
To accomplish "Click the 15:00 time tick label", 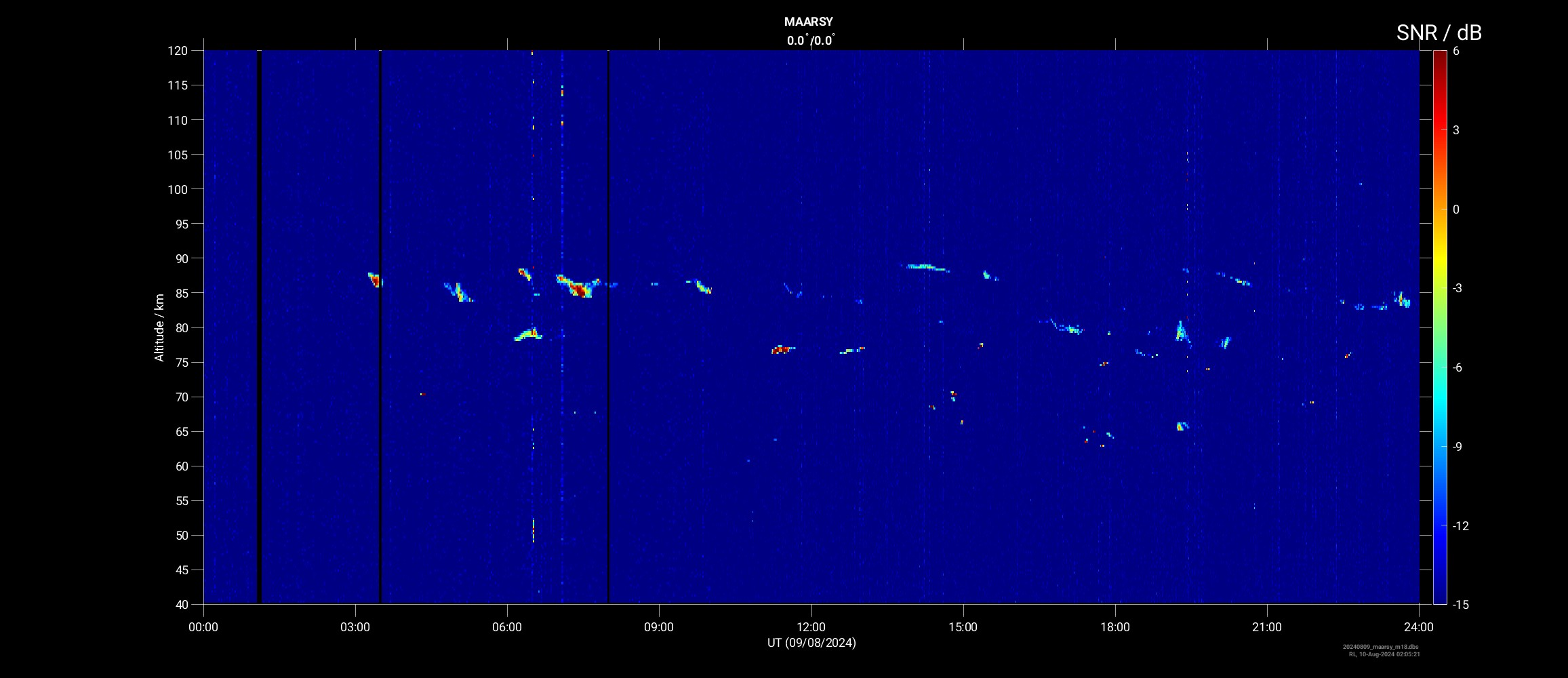I will (x=963, y=627).
